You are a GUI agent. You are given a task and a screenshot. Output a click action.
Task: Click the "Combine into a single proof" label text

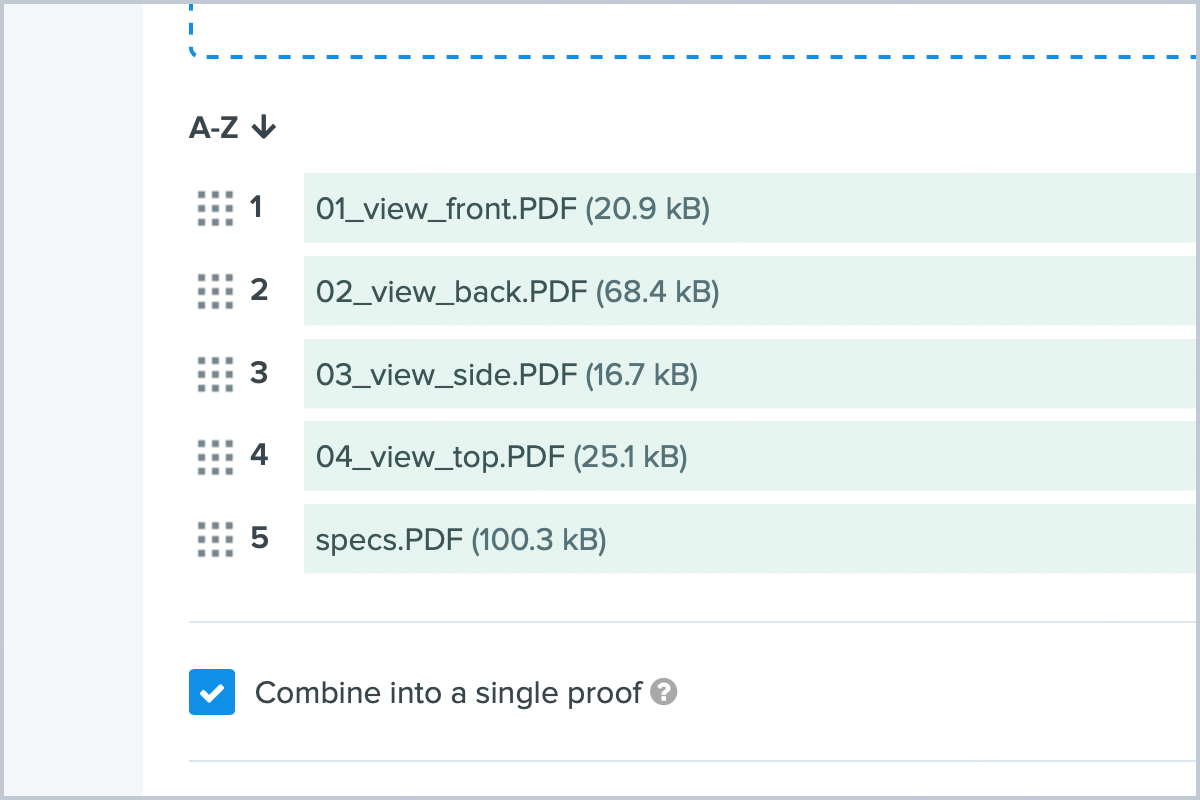pyautogui.click(x=448, y=692)
